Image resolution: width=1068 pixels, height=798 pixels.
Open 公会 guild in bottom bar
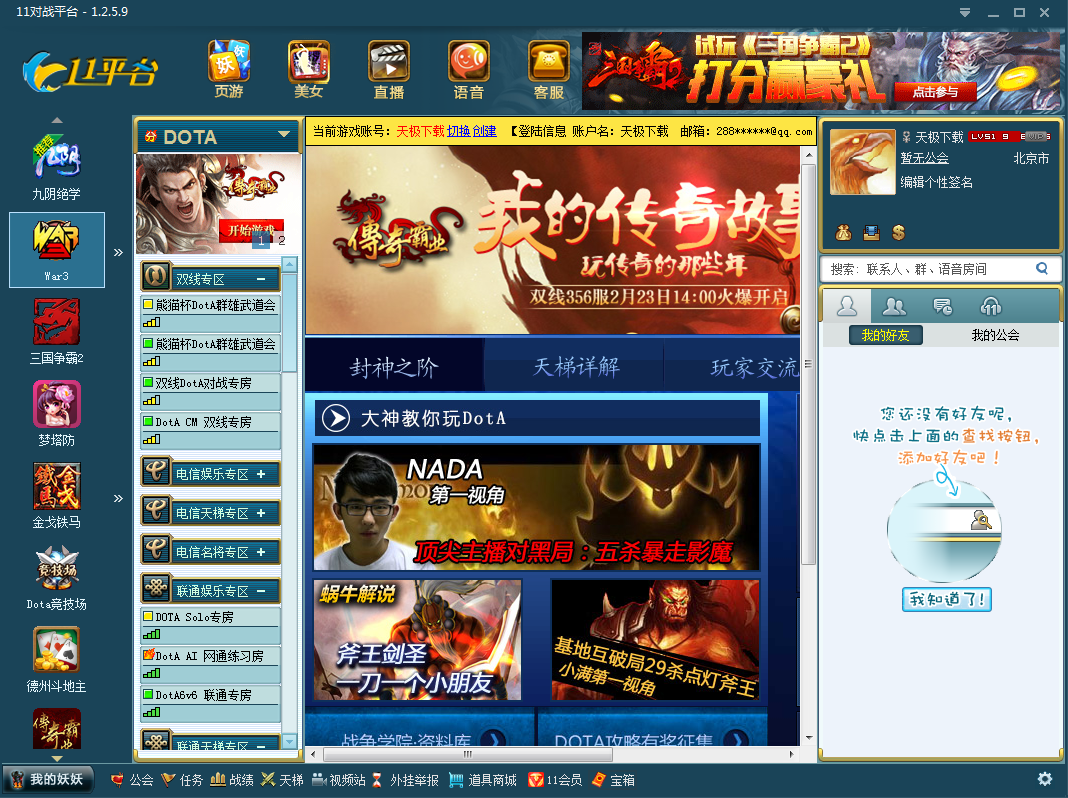click(x=132, y=780)
